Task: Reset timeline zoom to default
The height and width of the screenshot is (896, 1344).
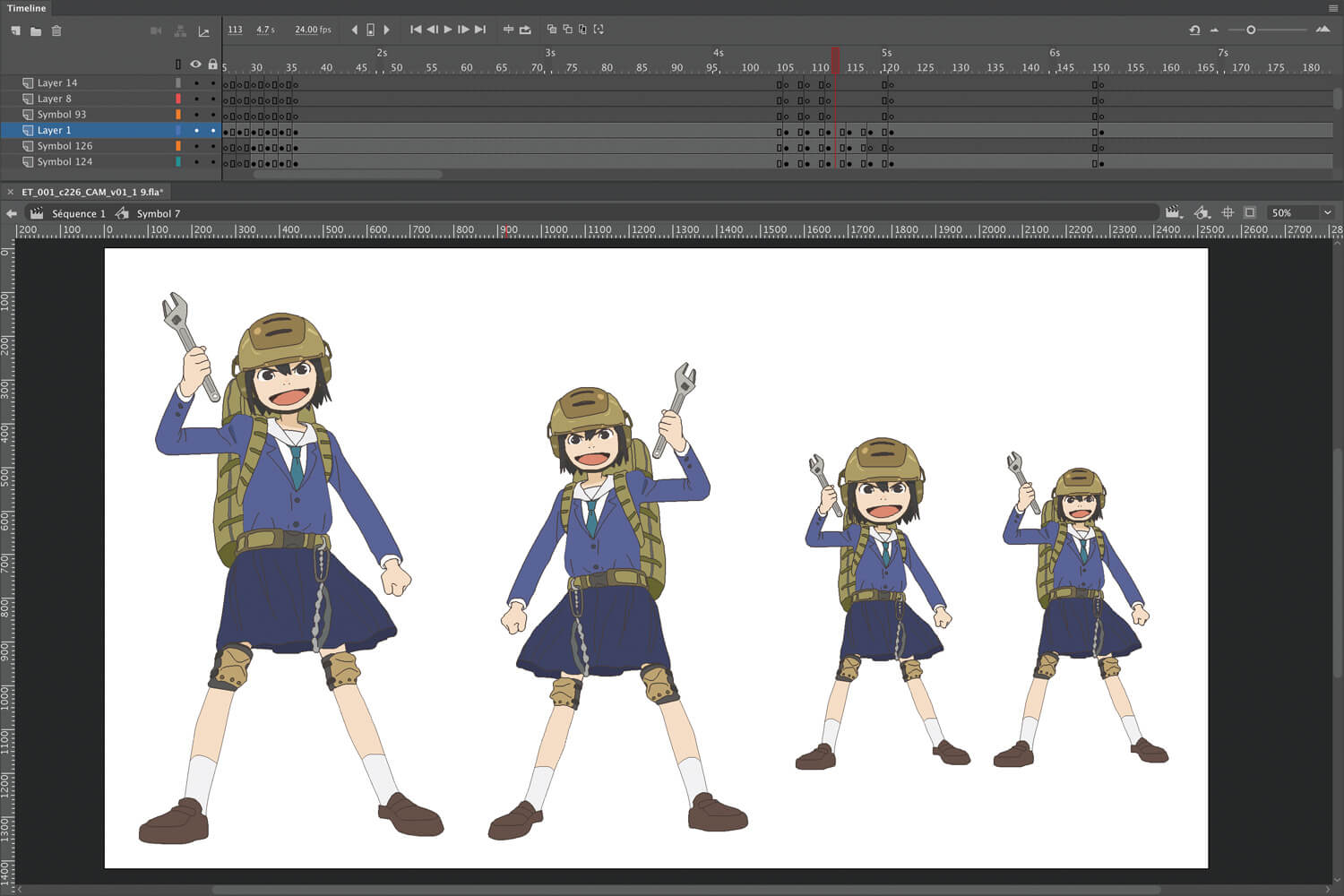Action: click(x=1194, y=30)
